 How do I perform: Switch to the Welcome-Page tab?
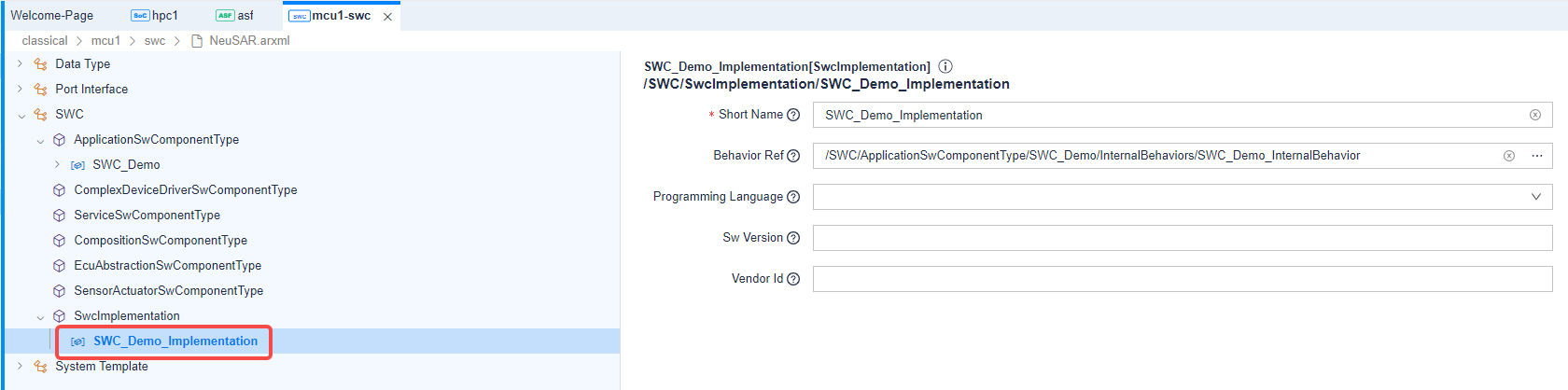52,15
